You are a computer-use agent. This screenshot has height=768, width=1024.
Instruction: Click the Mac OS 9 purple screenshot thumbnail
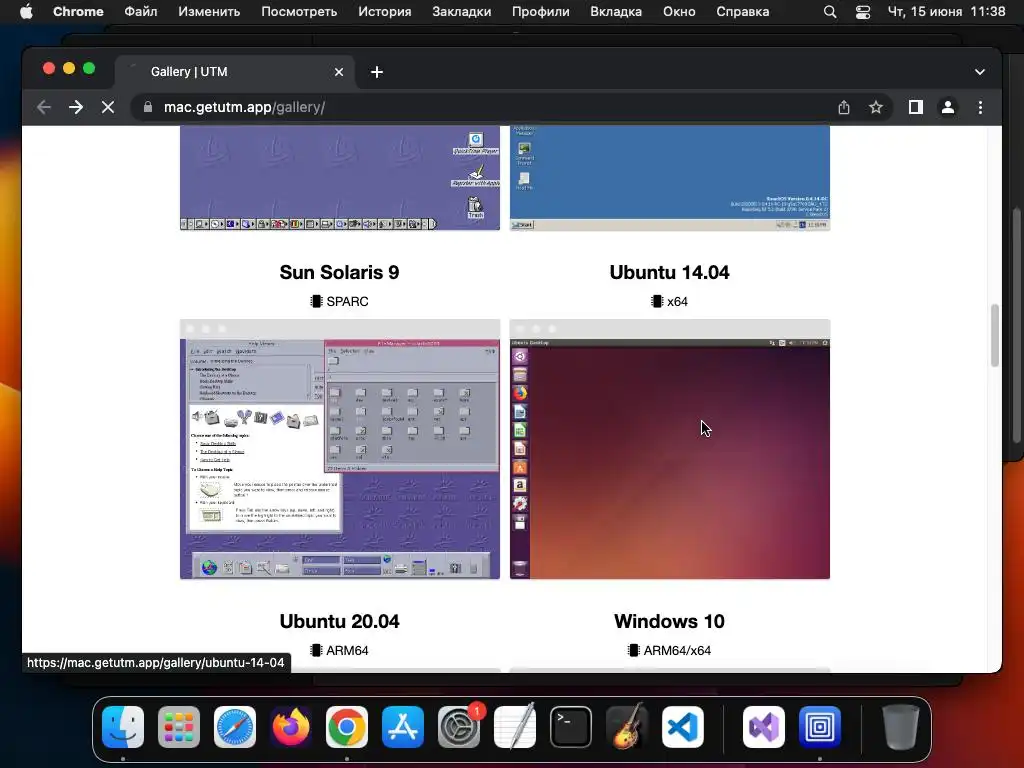point(340,178)
